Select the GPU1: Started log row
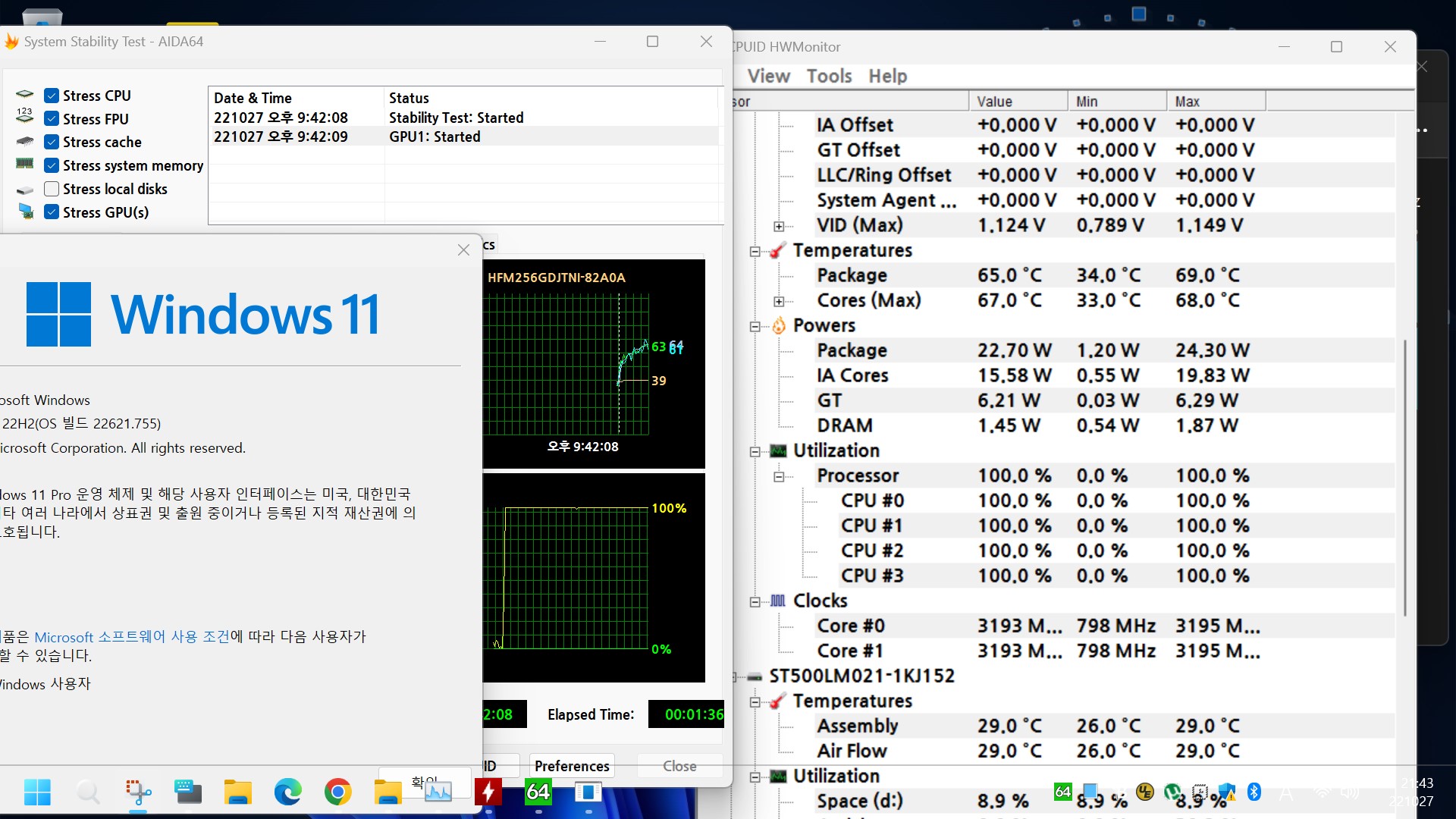This screenshot has width=1456, height=819. click(x=463, y=136)
